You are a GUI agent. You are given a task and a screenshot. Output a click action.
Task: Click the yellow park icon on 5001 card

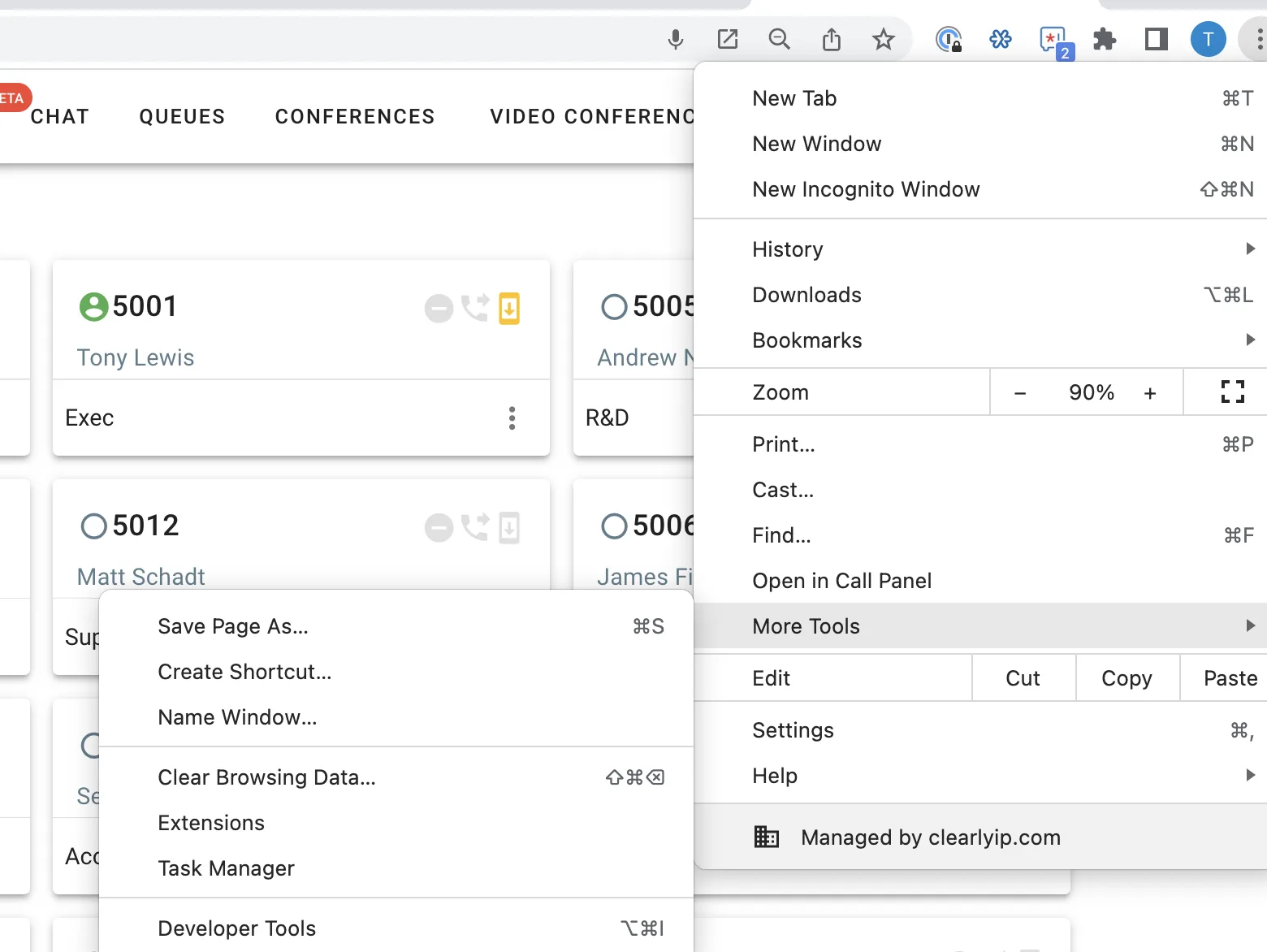click(x=509, y=308)
